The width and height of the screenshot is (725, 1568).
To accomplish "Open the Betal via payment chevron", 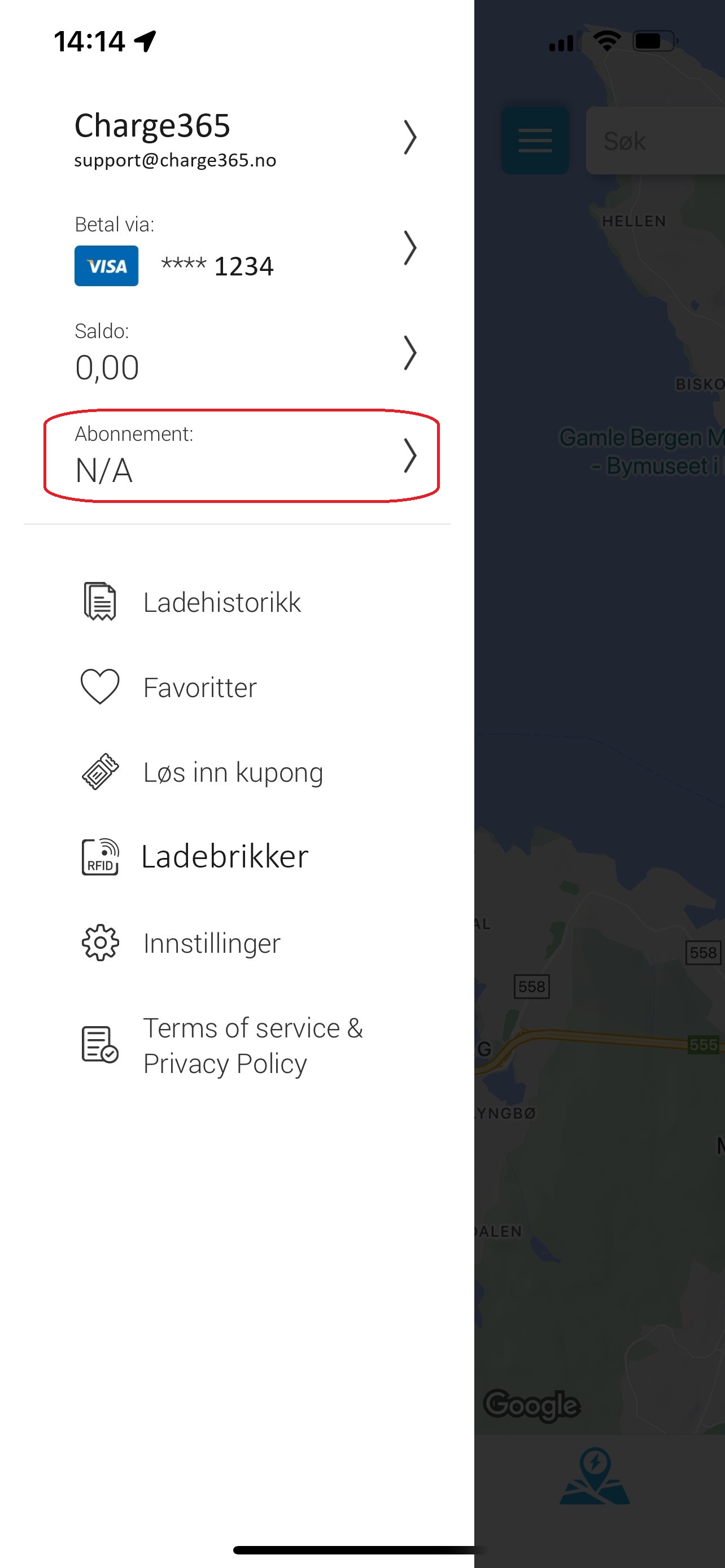I will [x=410, y=248].
